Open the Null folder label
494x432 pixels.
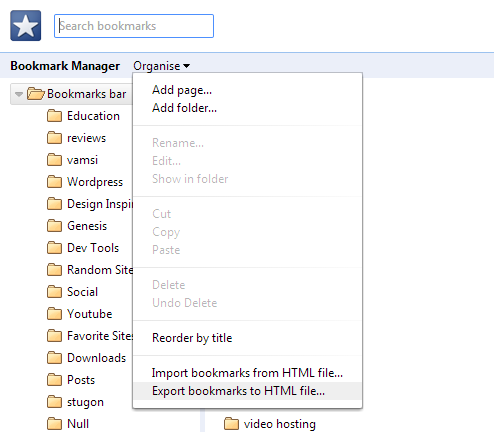tap(78, 424)
